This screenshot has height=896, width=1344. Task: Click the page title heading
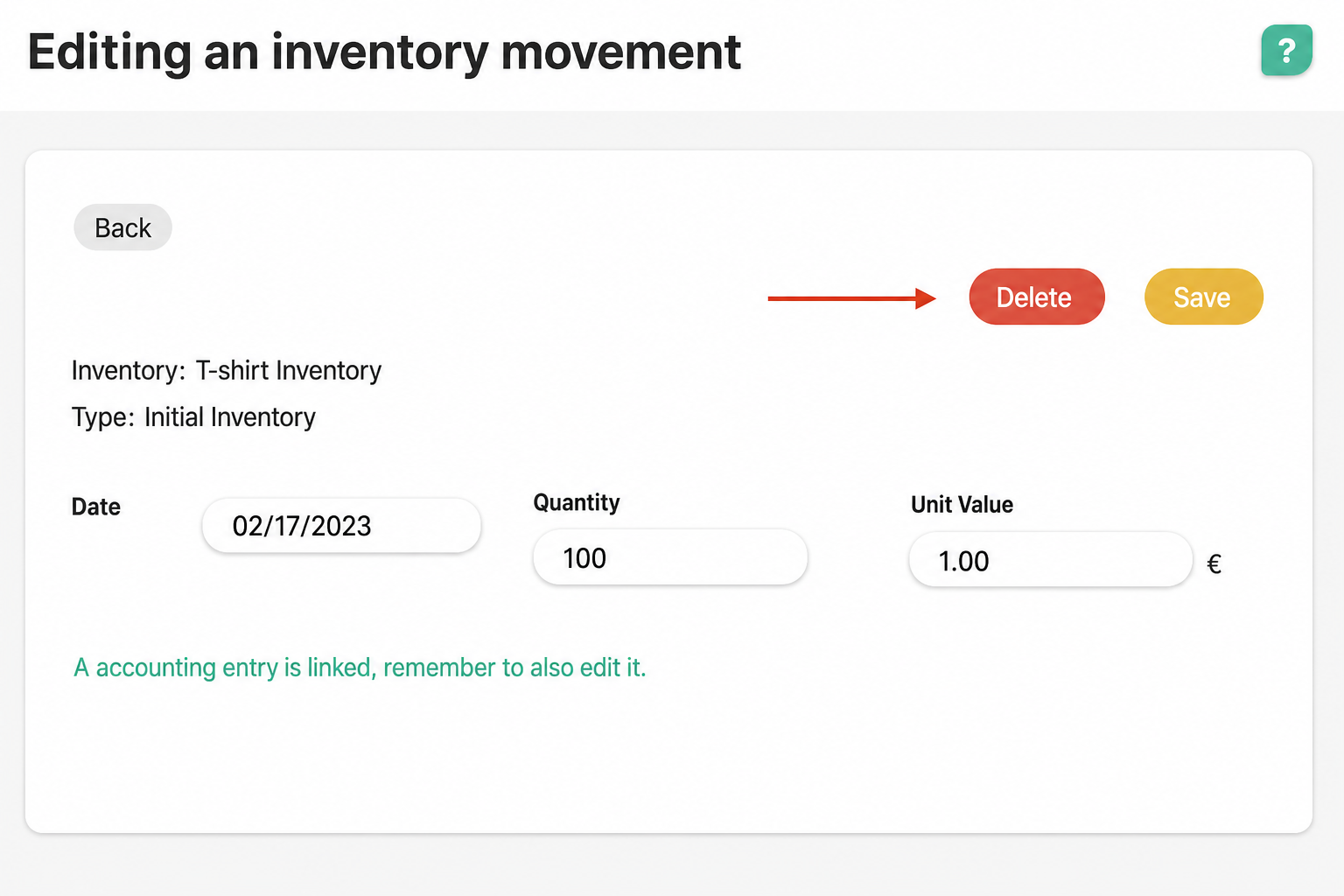384,52
